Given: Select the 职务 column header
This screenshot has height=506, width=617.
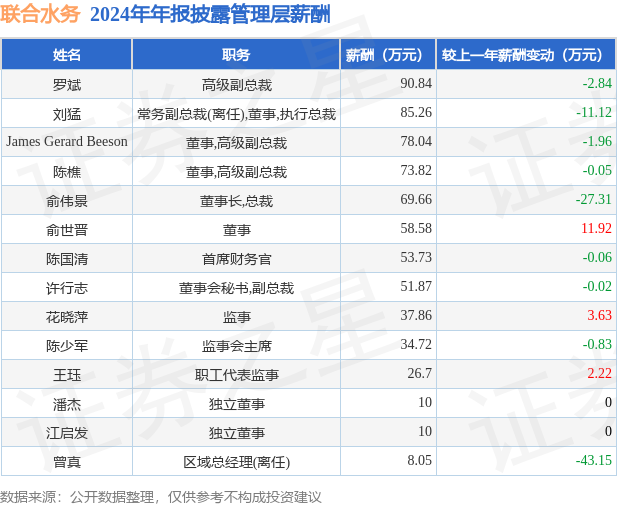Looking at the screenshot, I should coord(236,55).
